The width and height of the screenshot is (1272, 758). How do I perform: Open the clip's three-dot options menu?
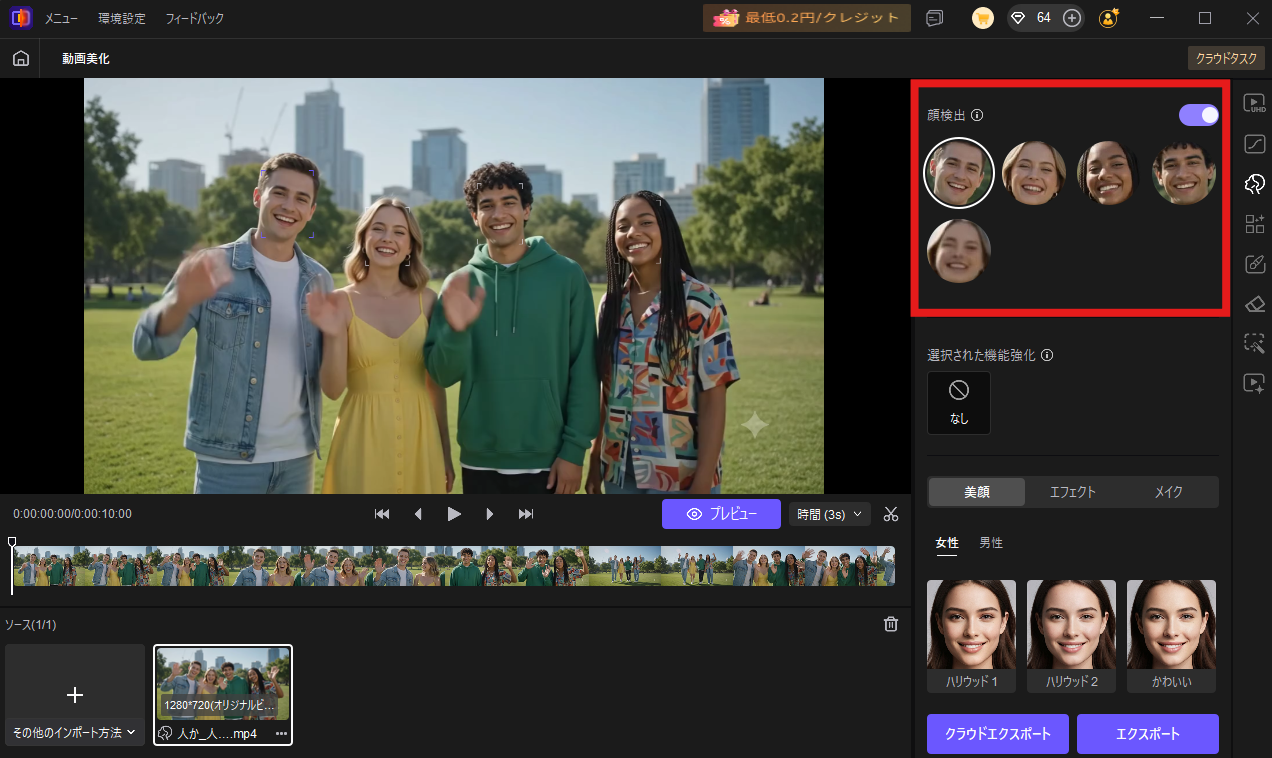(281, 734)
